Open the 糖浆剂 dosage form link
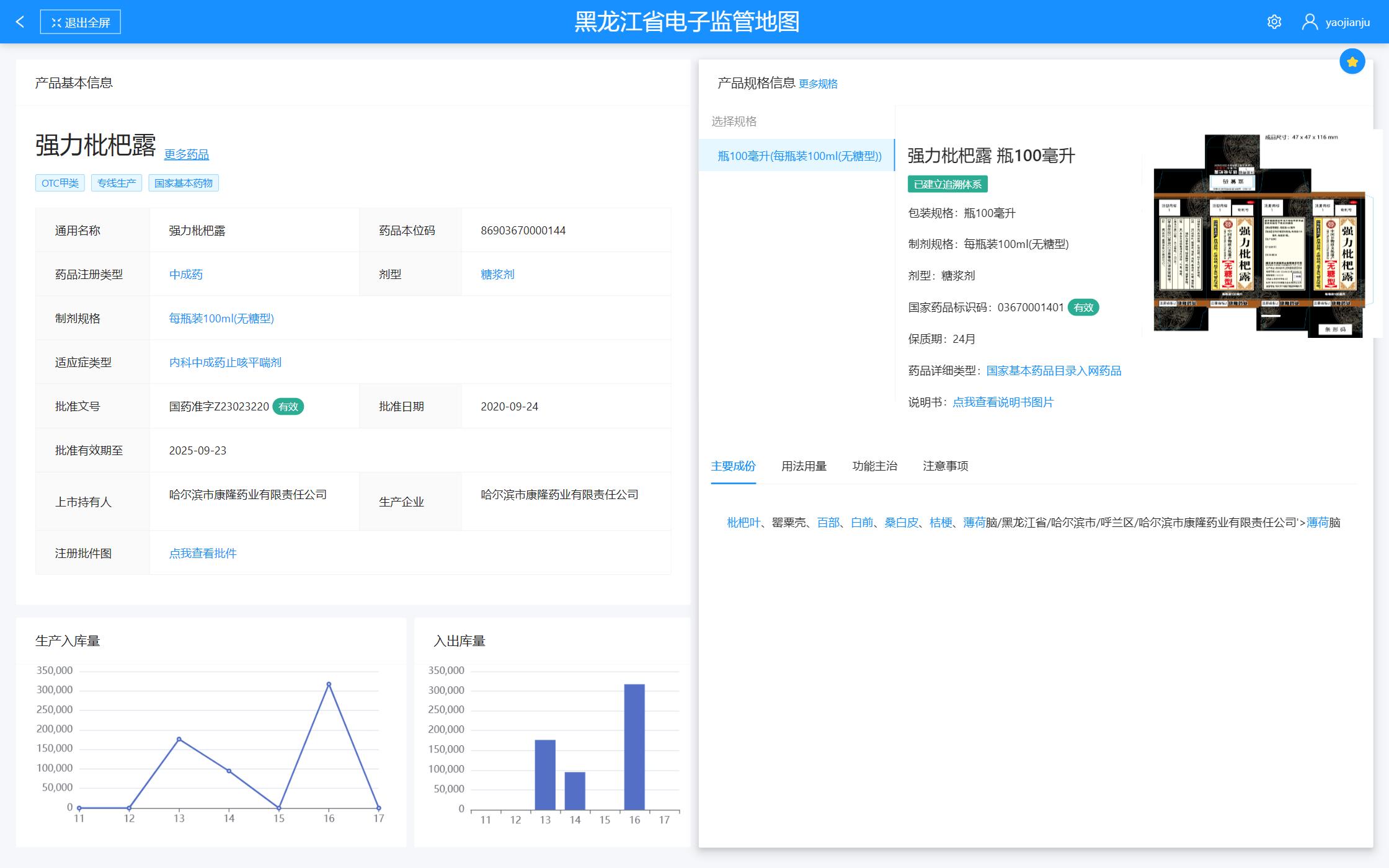 point(497,274)
